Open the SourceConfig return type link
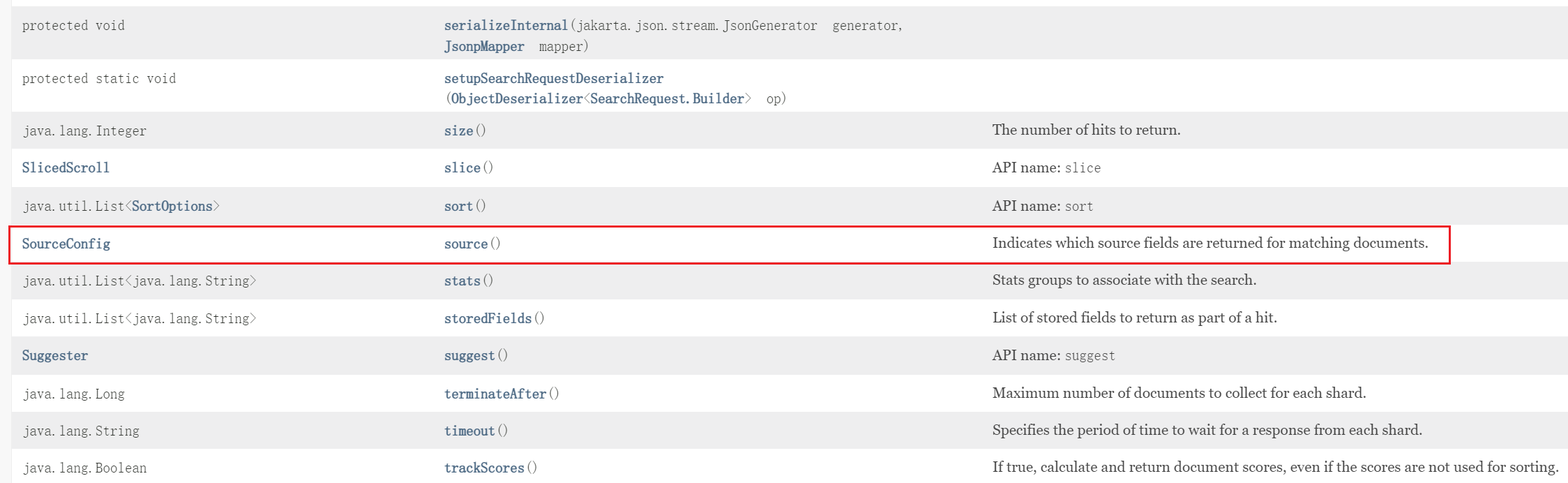Viewport: 1568px width, 483px height. click(66, 244)
